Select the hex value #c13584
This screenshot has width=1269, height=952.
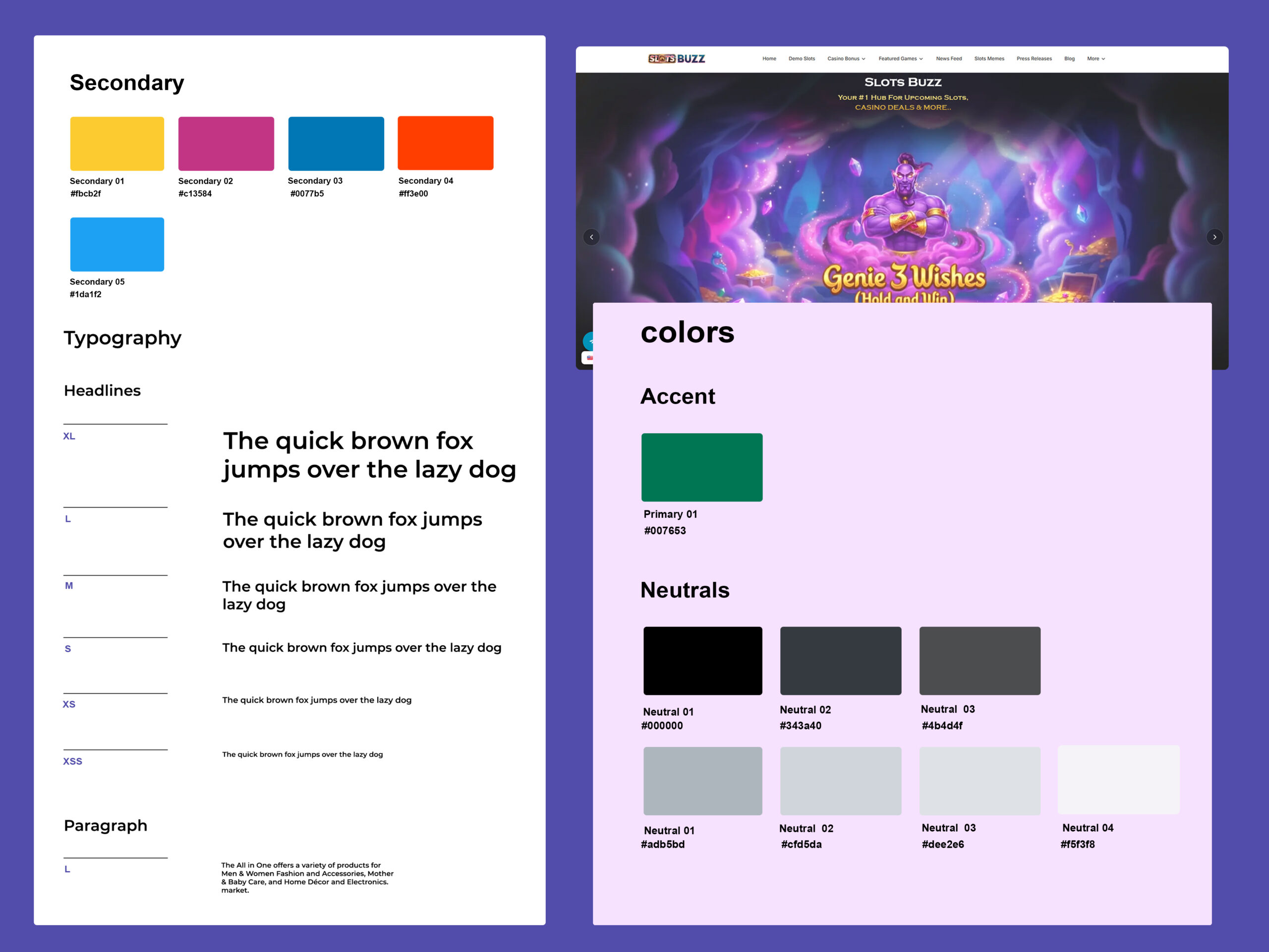click(x=195, y=194)
